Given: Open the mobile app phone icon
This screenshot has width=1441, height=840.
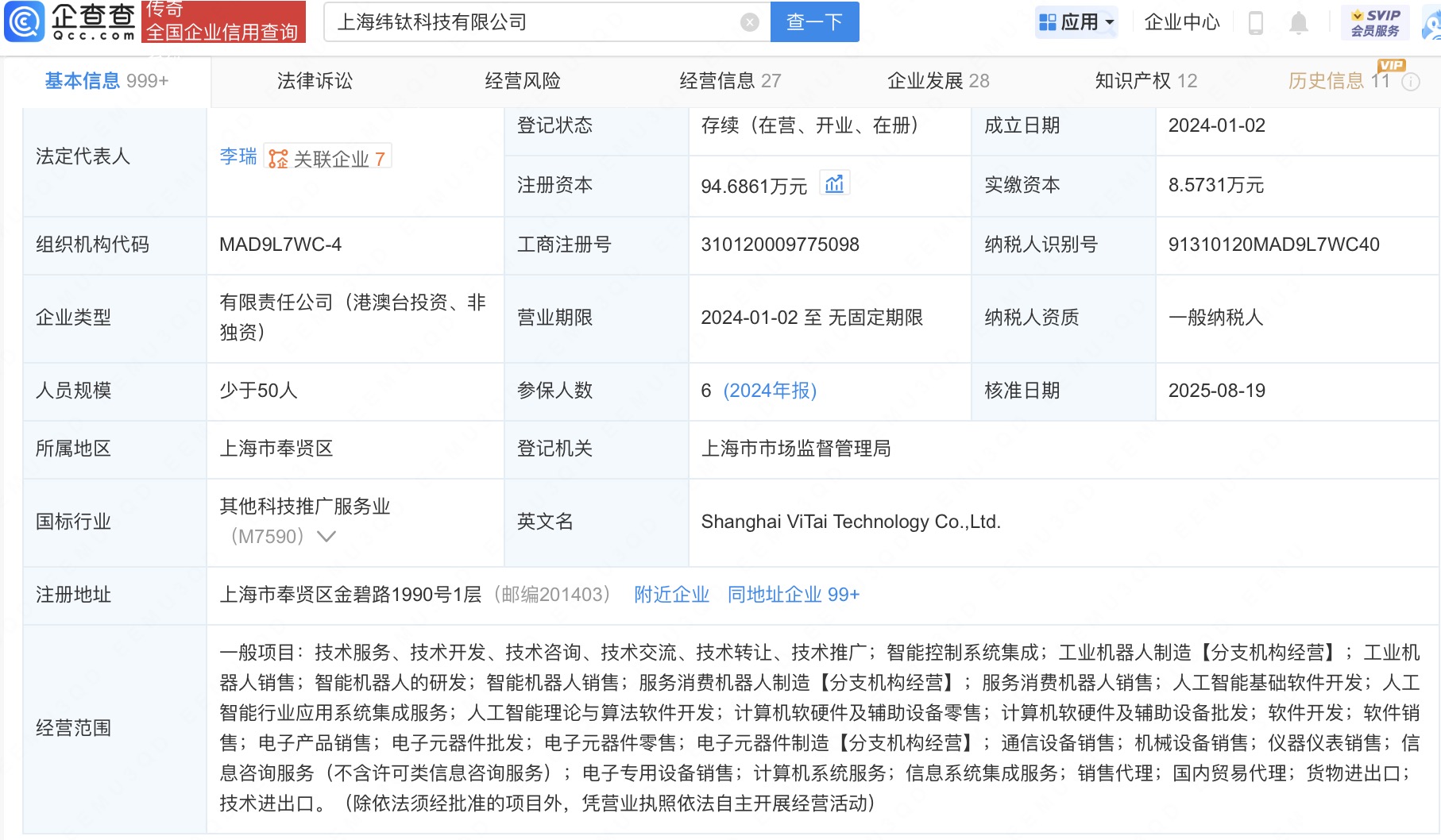Looking at the screenshot, I should tap(1255, 23).
